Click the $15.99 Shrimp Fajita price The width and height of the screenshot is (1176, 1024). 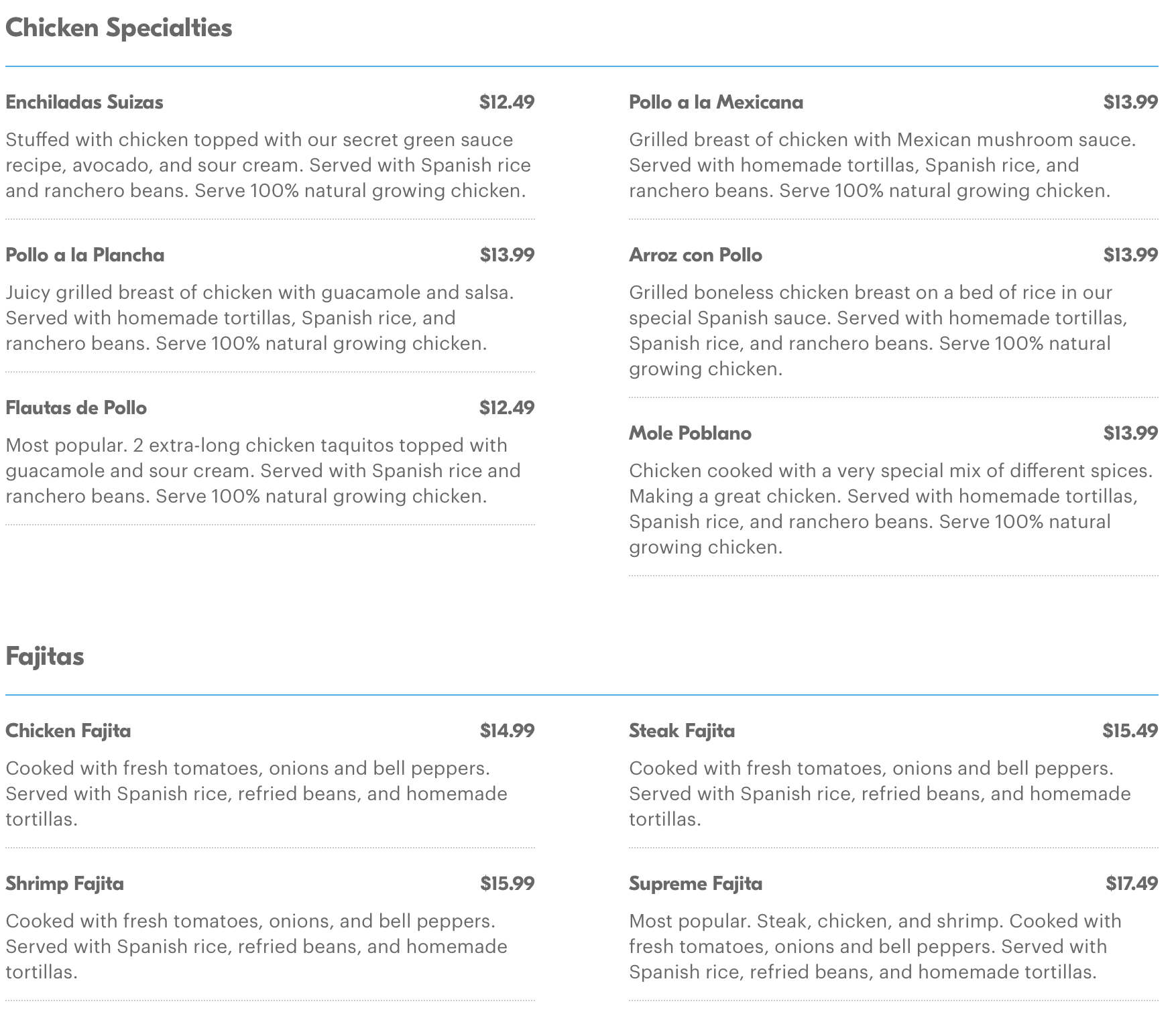click(507, 883)
